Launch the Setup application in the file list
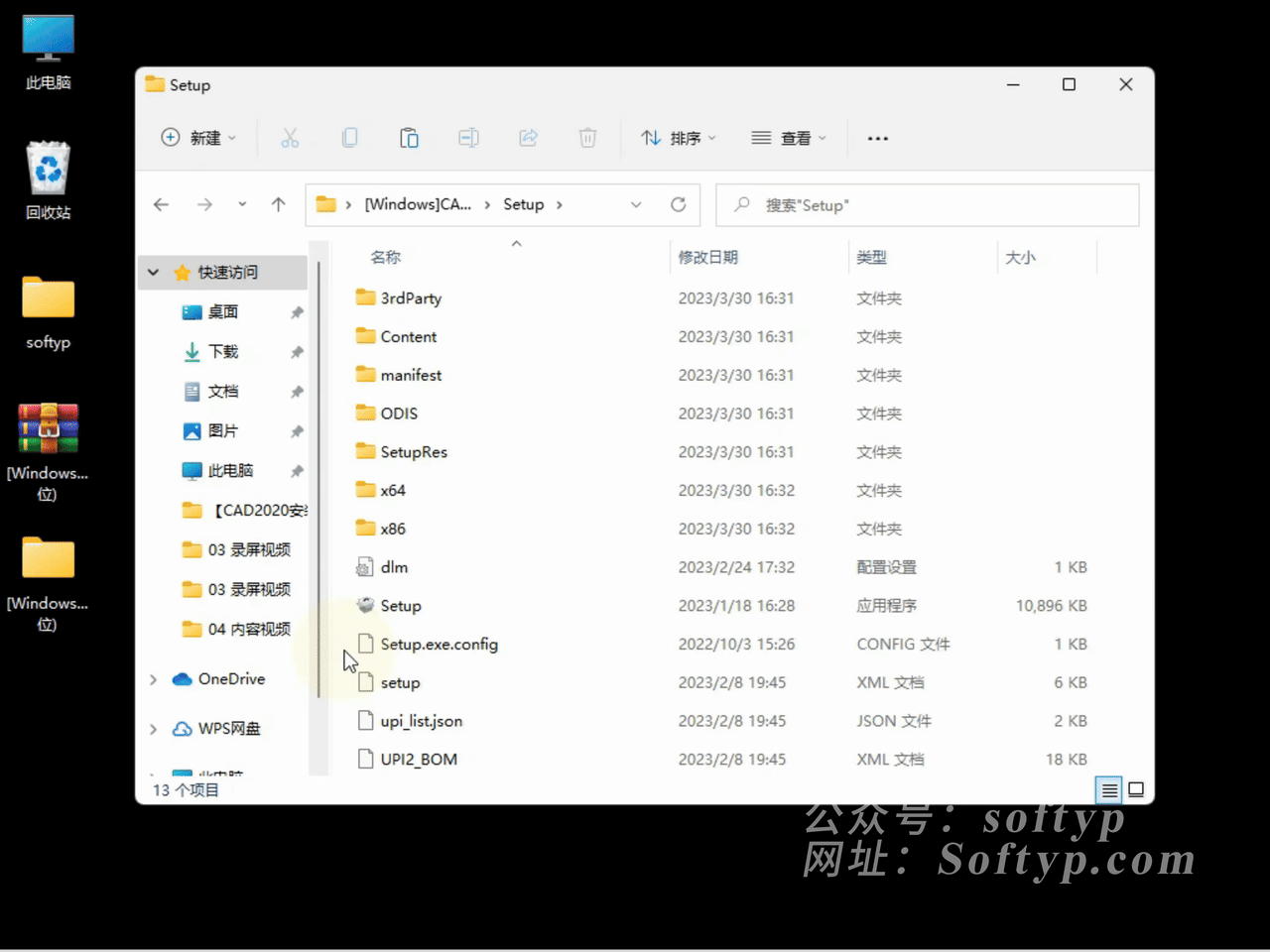The height and width of the screenshot is (952, 1270). tap(402, 605)
